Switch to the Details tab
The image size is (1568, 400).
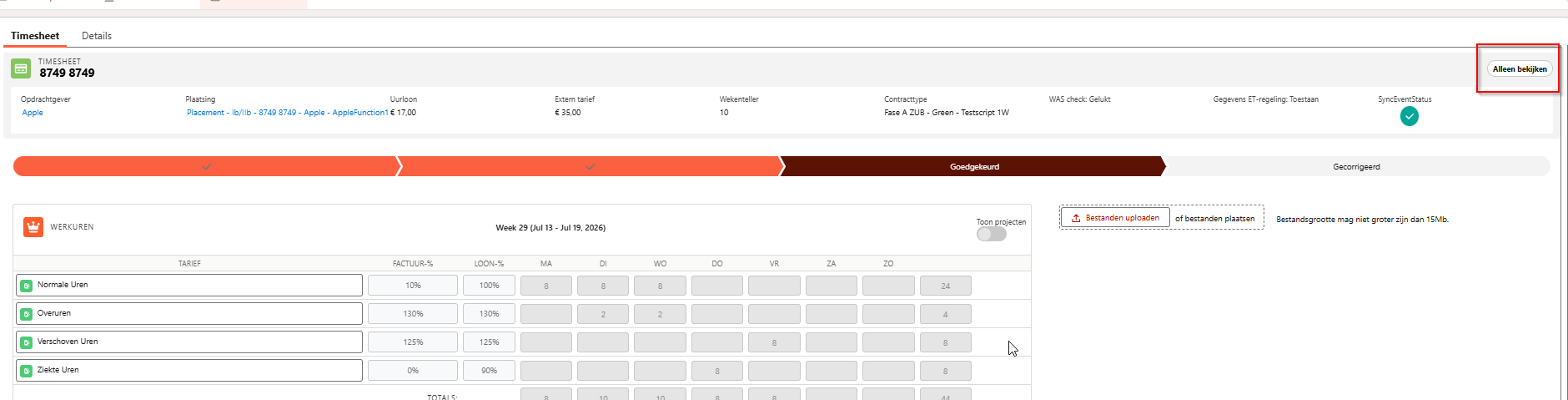point(97,36)
